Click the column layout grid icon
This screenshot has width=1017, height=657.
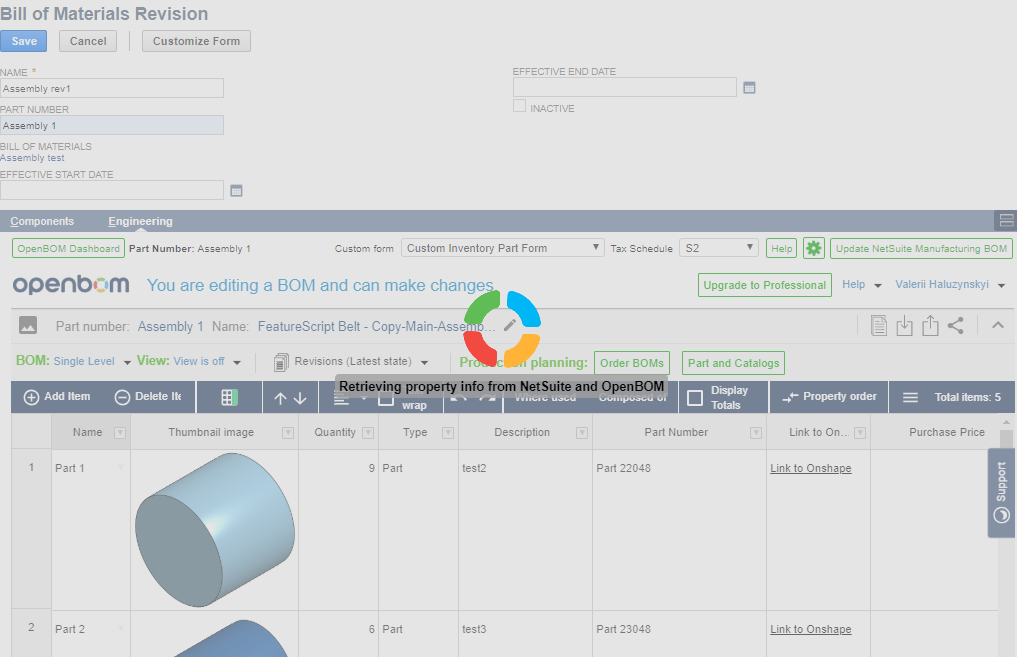pos(230,397)
